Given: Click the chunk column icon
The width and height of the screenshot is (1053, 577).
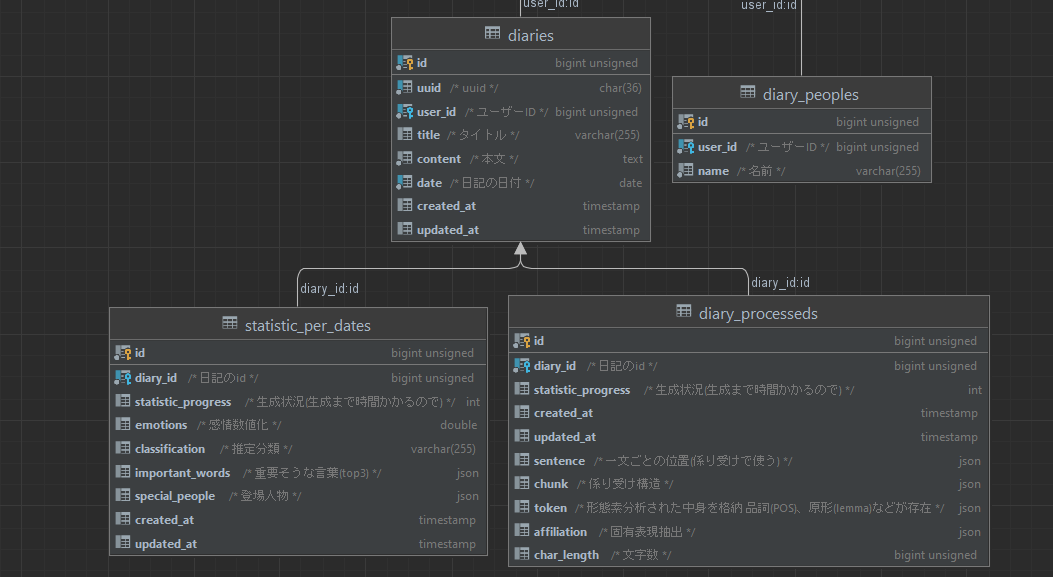Looking at the screenshot, I should pos(521,484).
